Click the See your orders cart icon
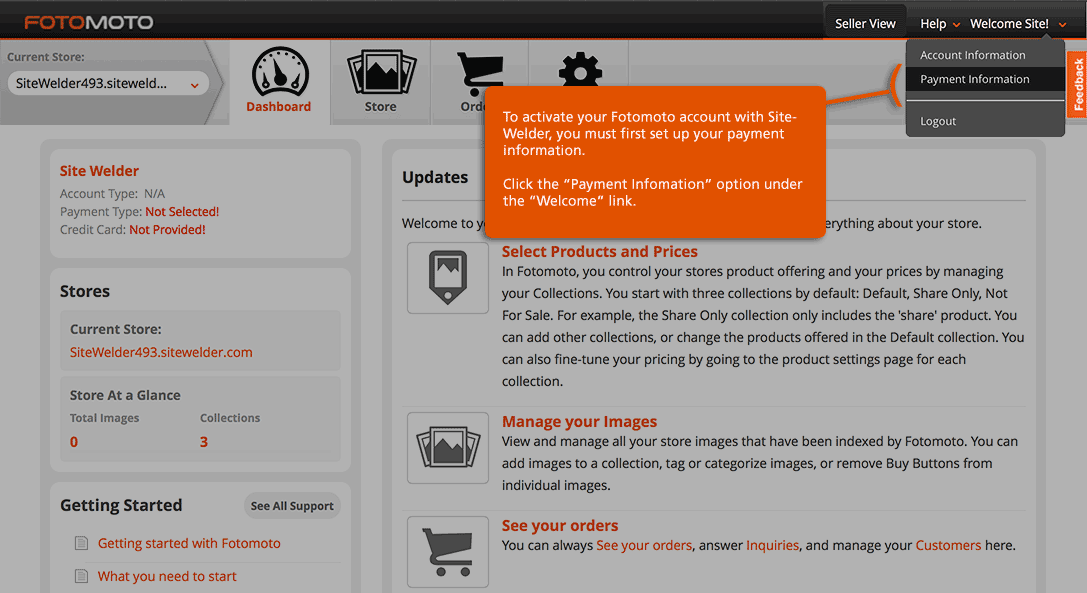The image size is (1087, 593). pyautogui.click(x=448, y=552)
